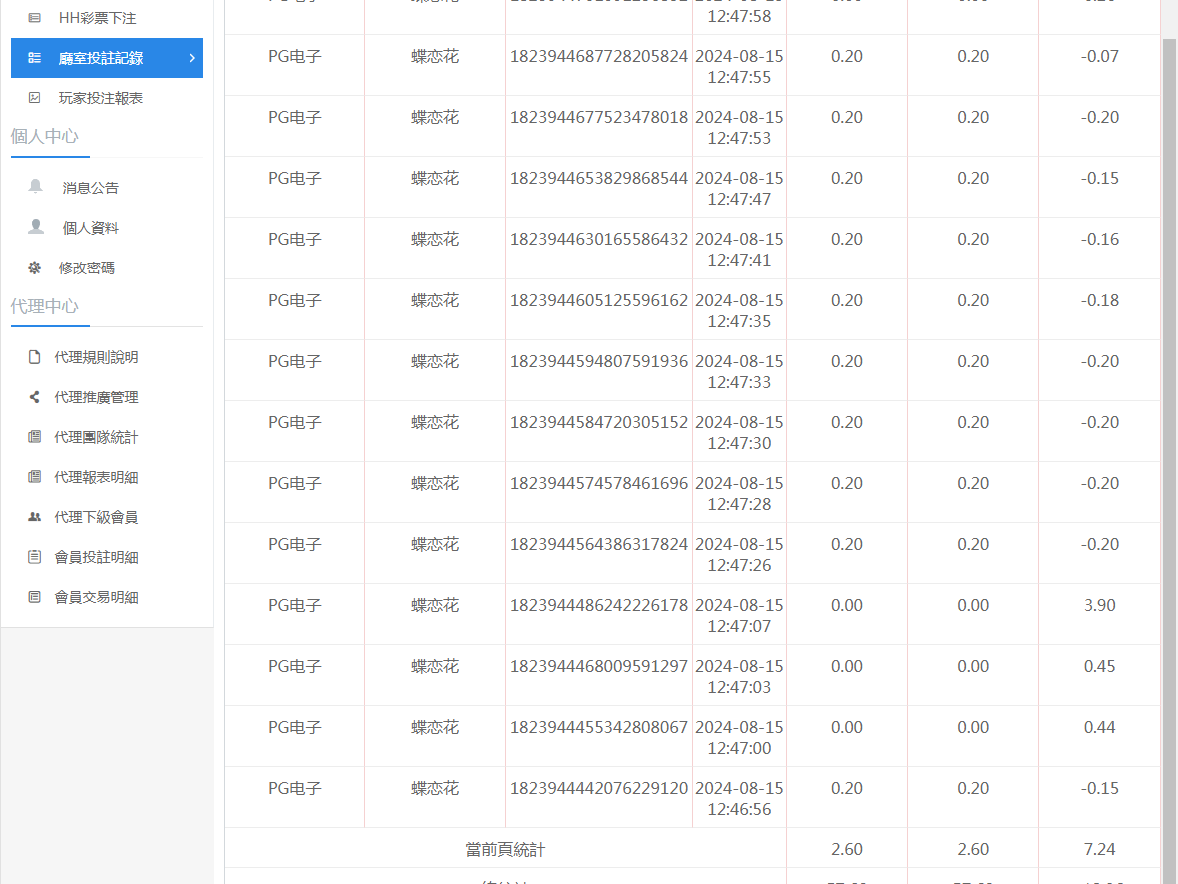1178x884 pixels.
Task: Click the icon beside 代理團隊統計
Action: [35, 437]
